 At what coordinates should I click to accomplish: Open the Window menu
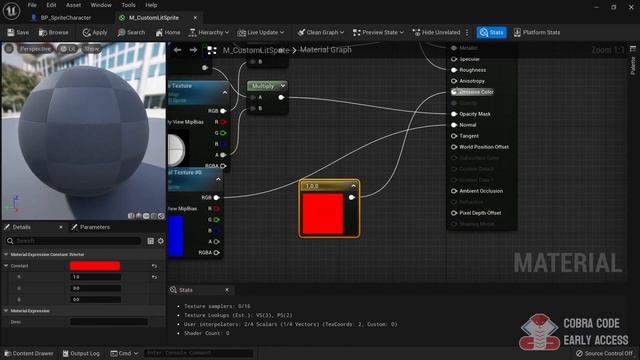[x=101, y=5]
